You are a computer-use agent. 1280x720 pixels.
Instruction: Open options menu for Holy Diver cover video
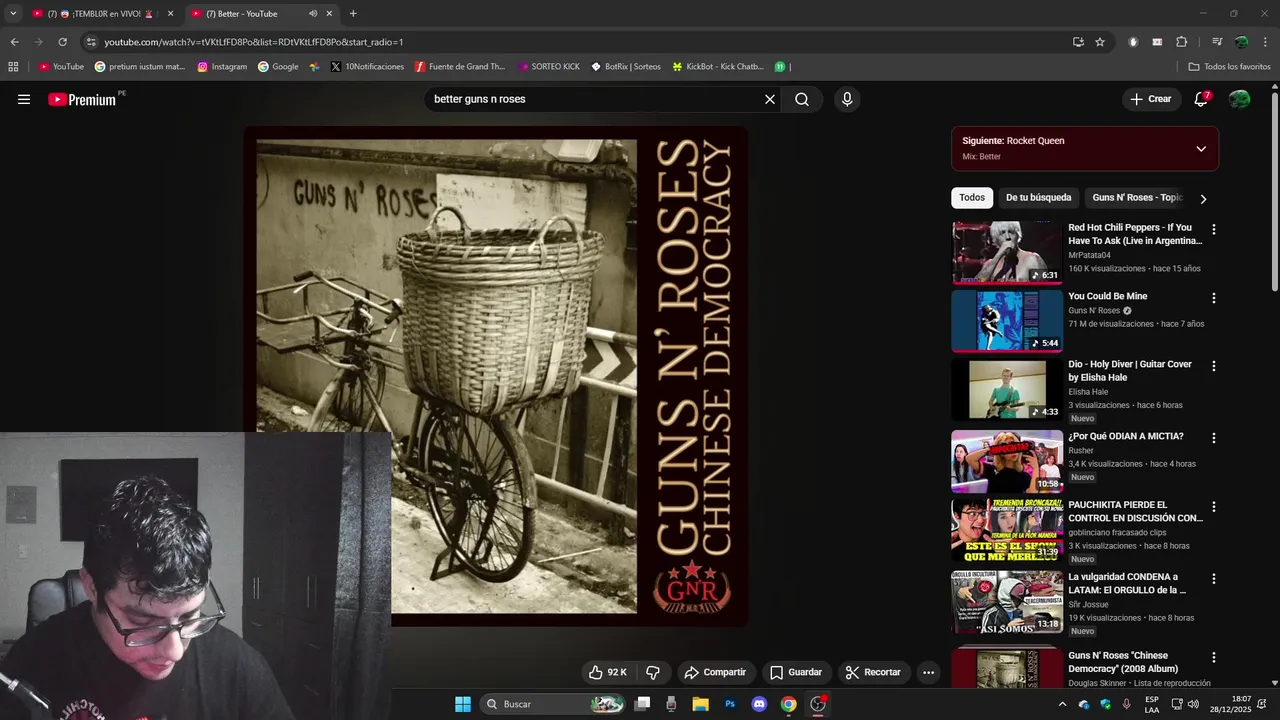1214,366
